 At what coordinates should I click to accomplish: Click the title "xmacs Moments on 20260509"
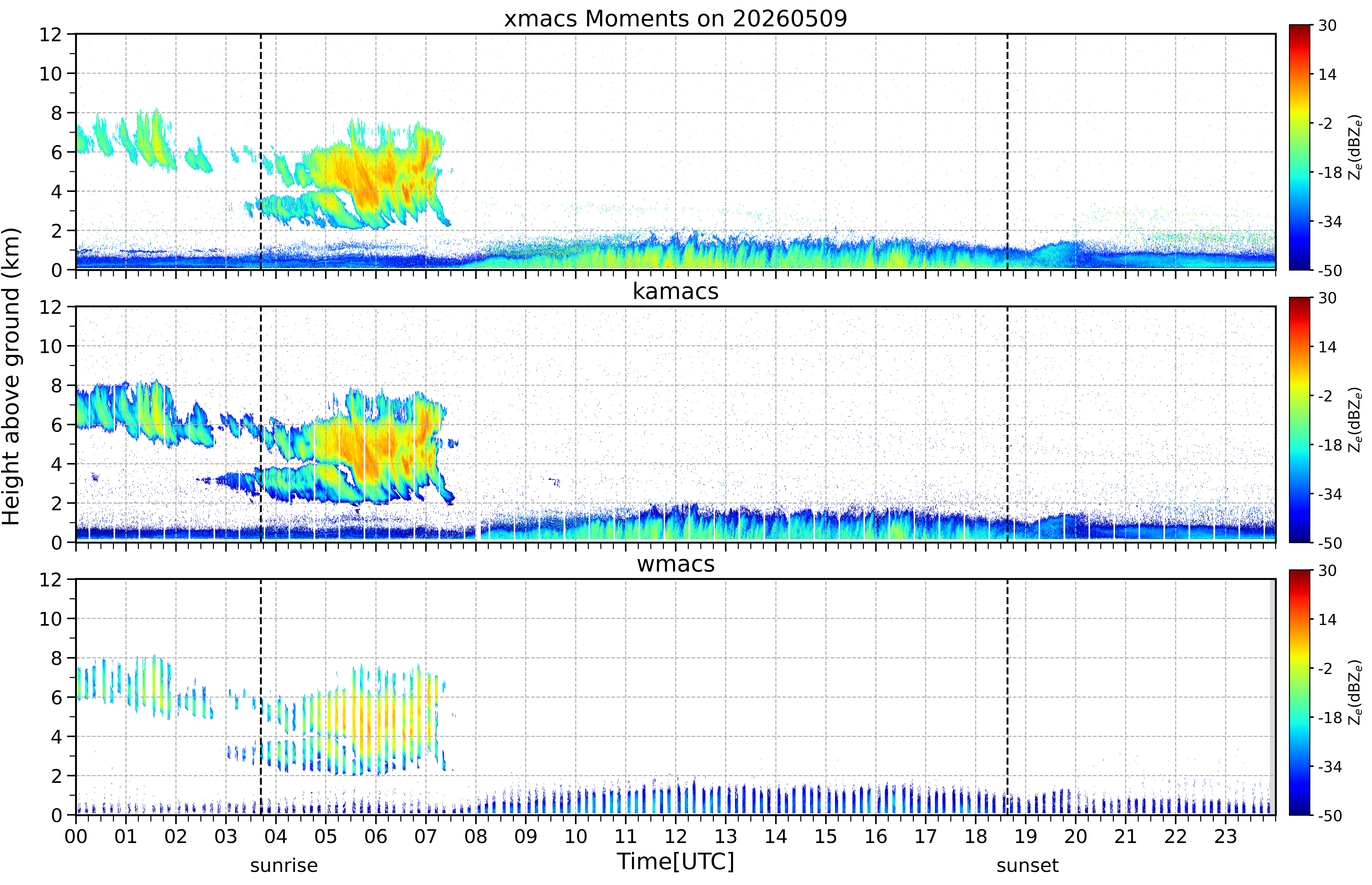point(675,19)
